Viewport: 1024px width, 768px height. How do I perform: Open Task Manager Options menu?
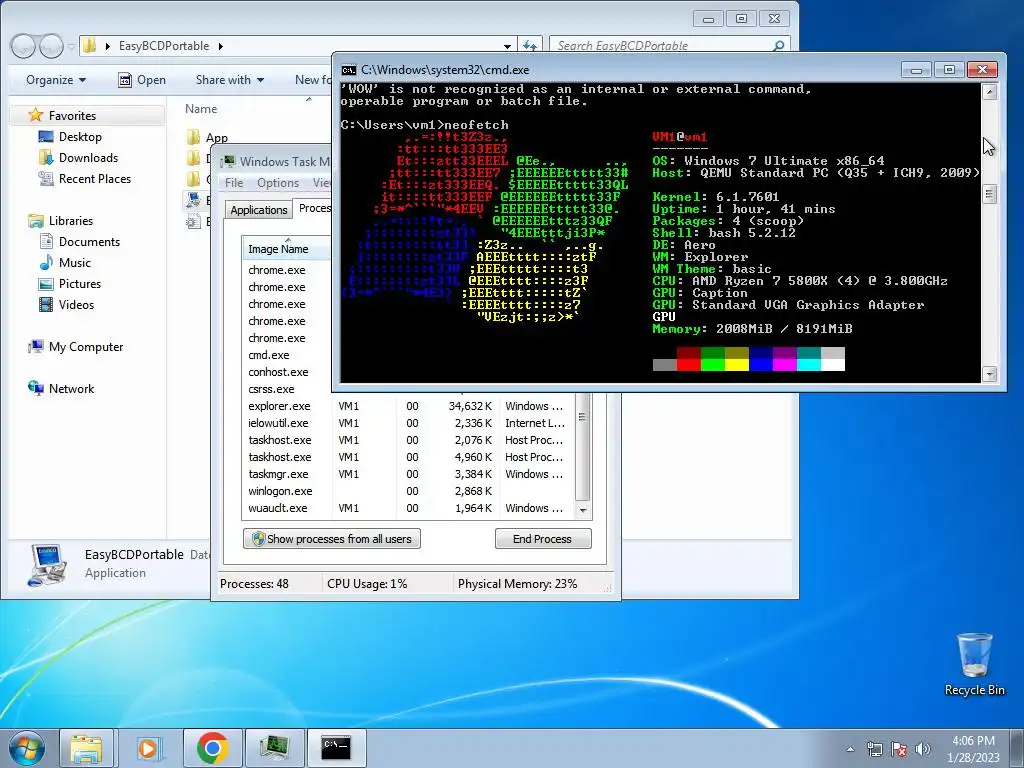[278, 183]
